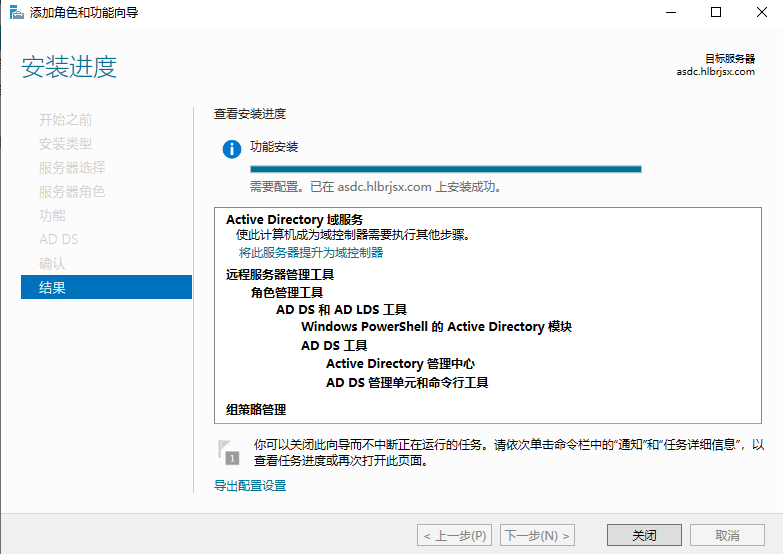
Task: Open the 导出配置设置 link
Action: tap(250, 486)
